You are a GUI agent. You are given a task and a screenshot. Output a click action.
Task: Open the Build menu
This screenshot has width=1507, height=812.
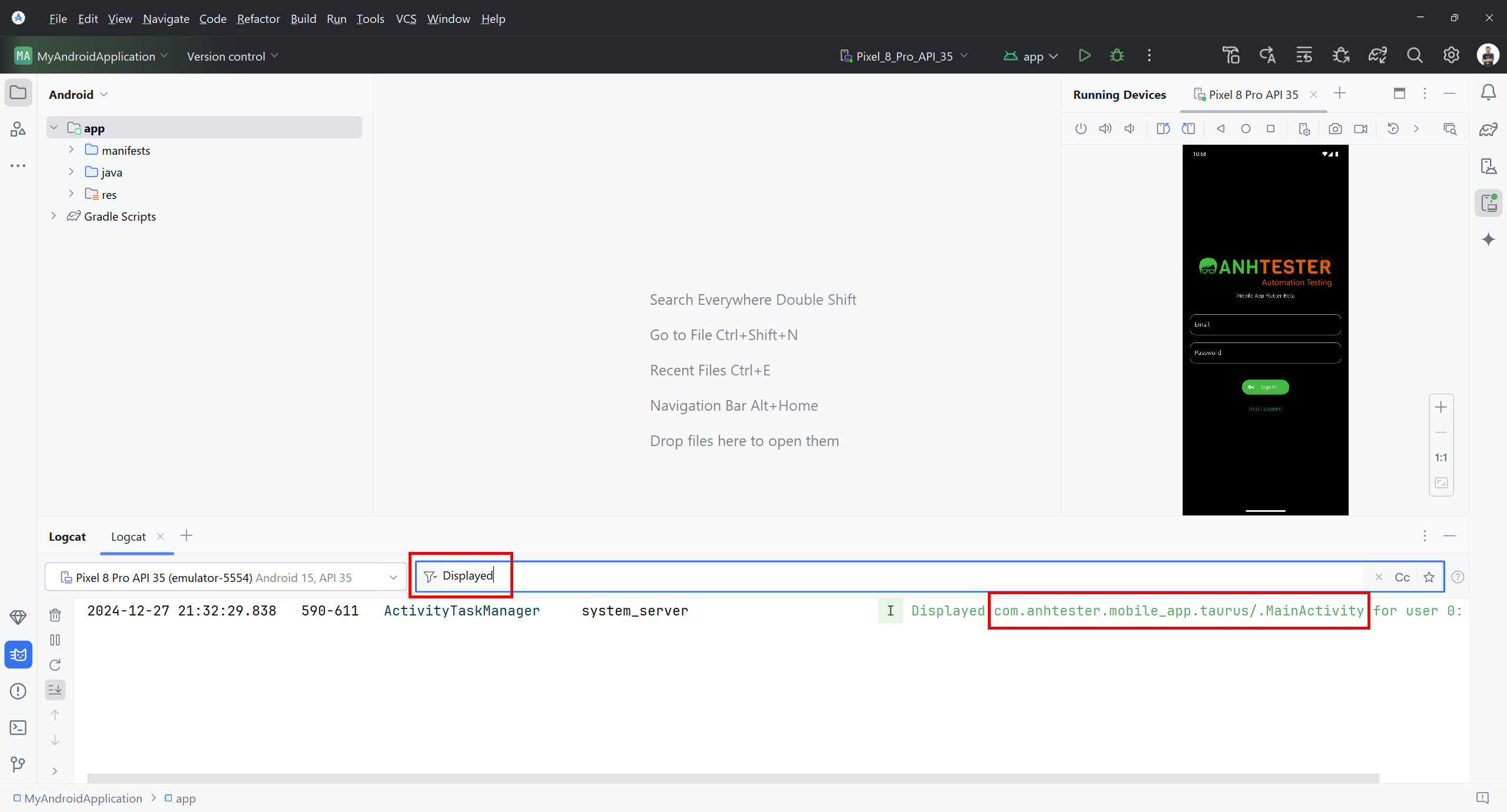click(x=303, y=19)
